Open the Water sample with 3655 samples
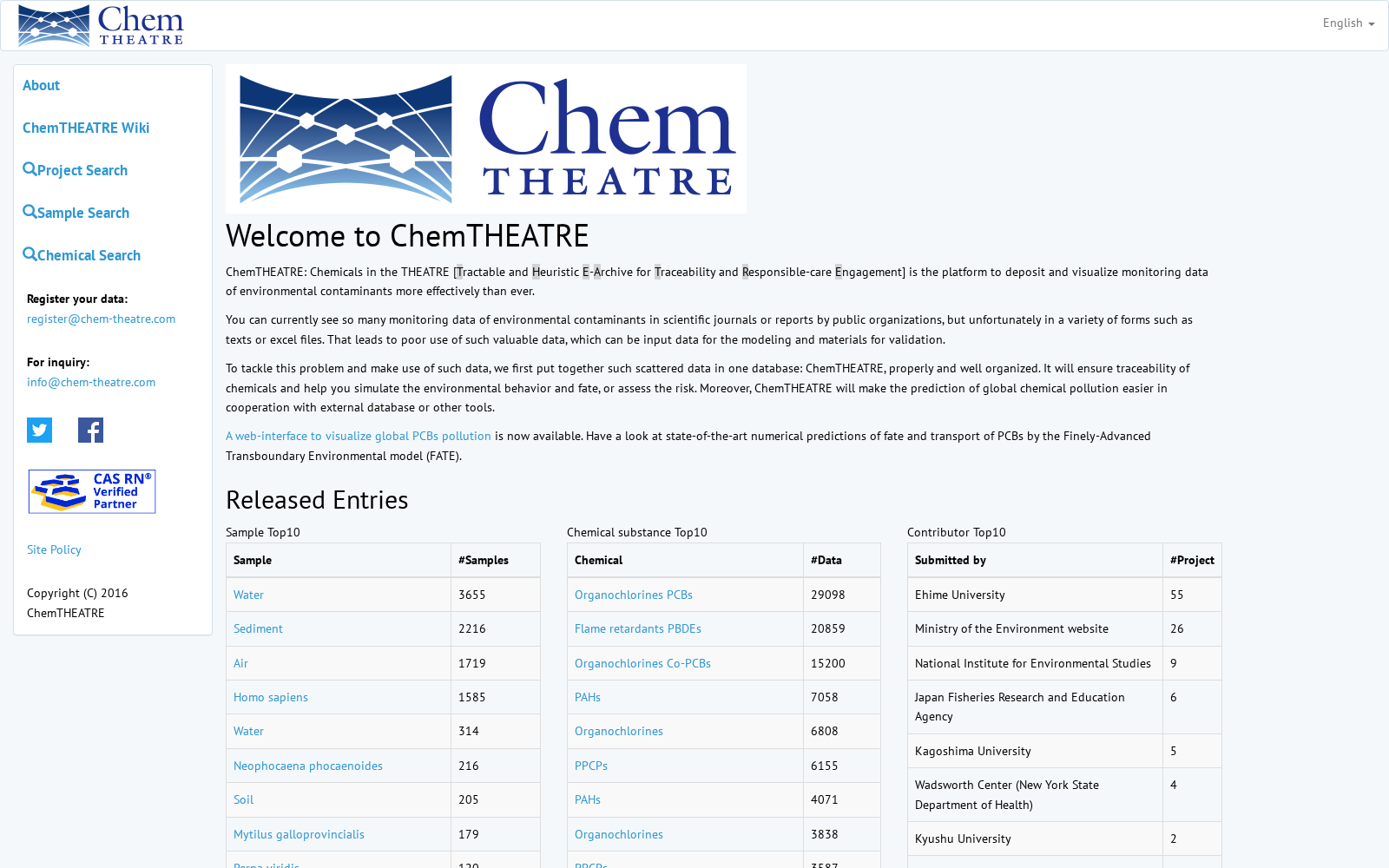 click(x=248, y=595)
